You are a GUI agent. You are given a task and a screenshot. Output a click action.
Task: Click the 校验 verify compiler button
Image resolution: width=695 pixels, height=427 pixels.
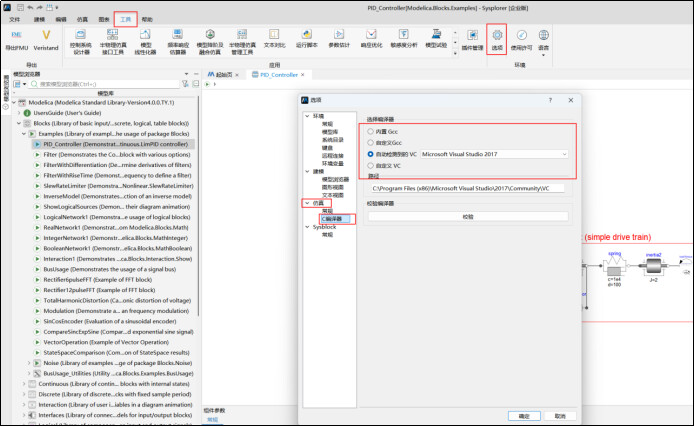[x=468, y=217]
